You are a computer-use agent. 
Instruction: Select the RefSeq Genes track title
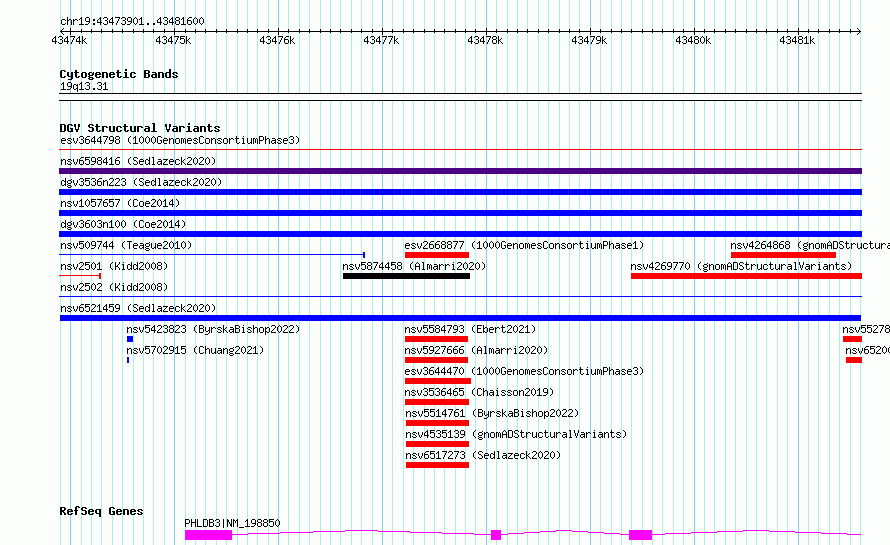[x=101, y=511]
